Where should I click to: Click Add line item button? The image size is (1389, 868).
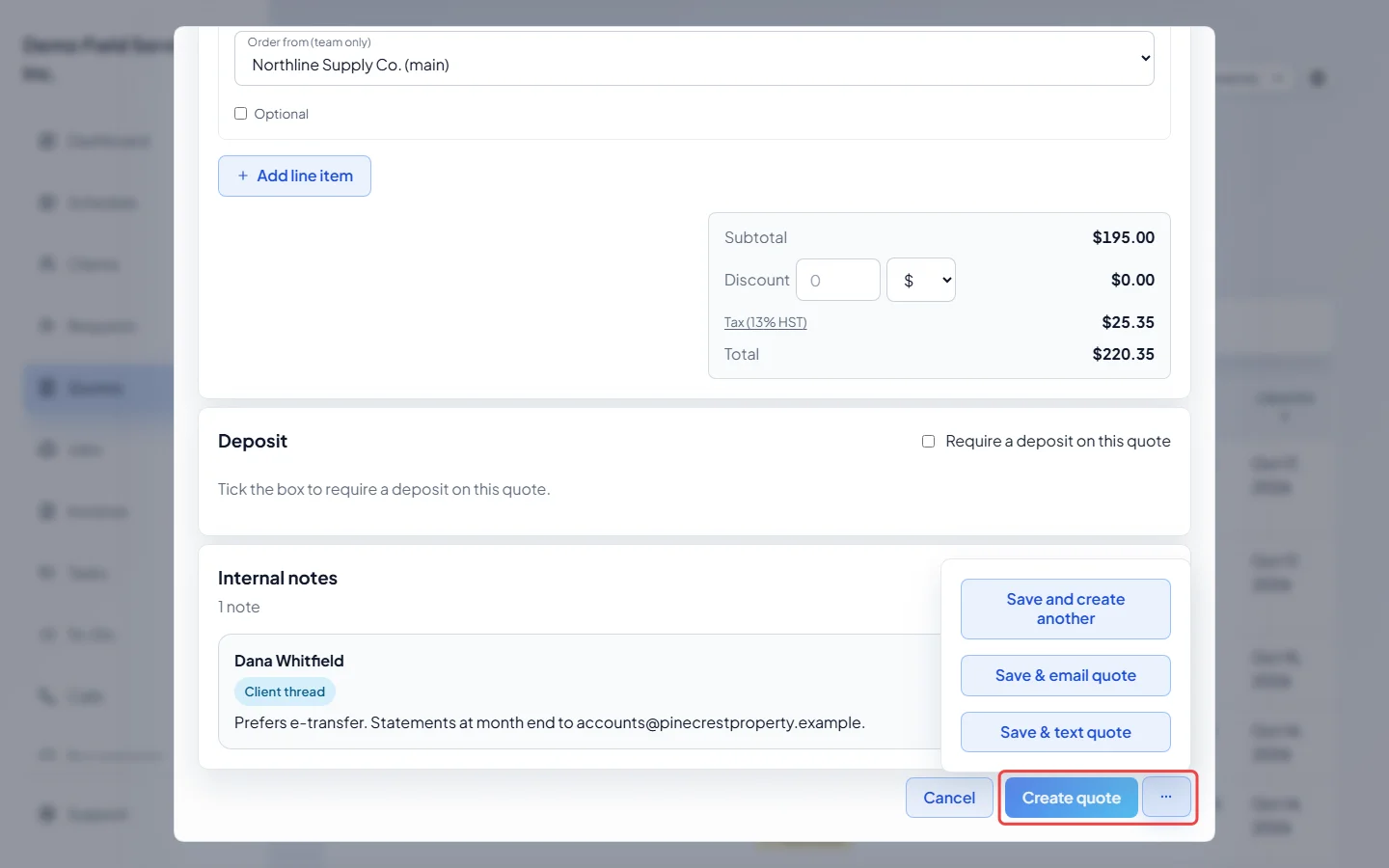pyautogui.click(x=294, y=176)
